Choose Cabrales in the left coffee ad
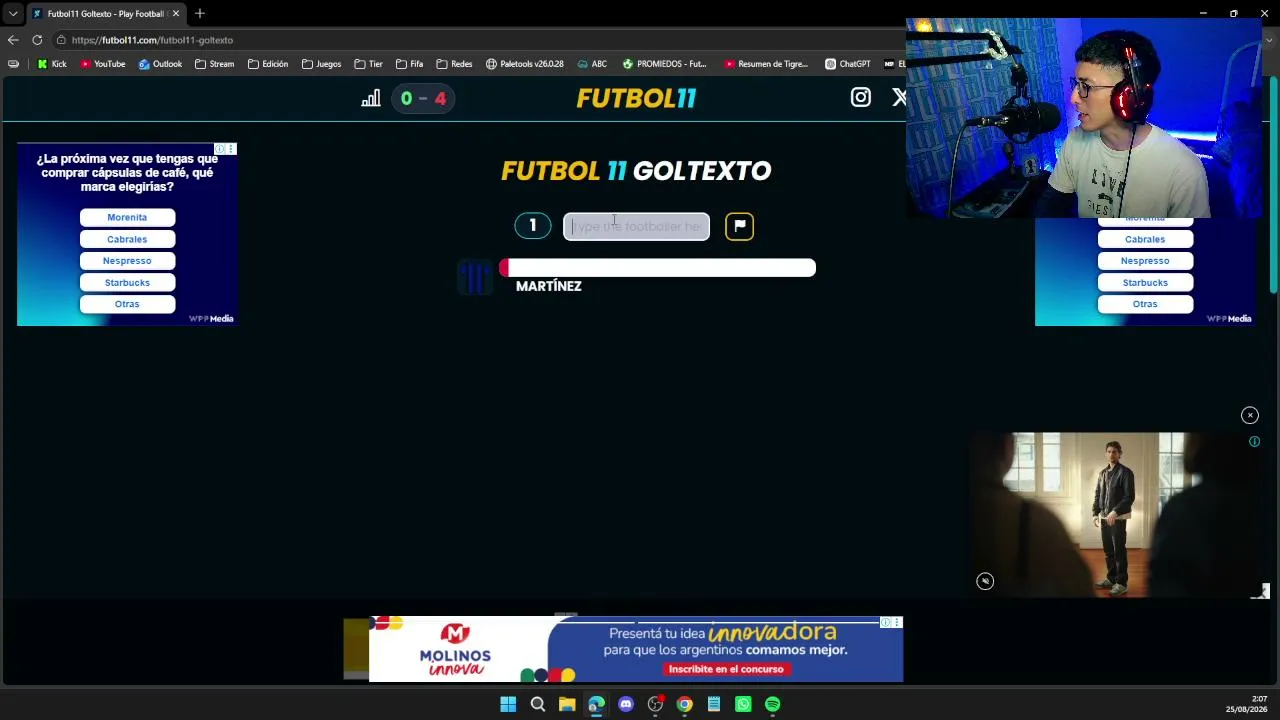Viewport: 1280px width, 720px height. pos(127,239)
